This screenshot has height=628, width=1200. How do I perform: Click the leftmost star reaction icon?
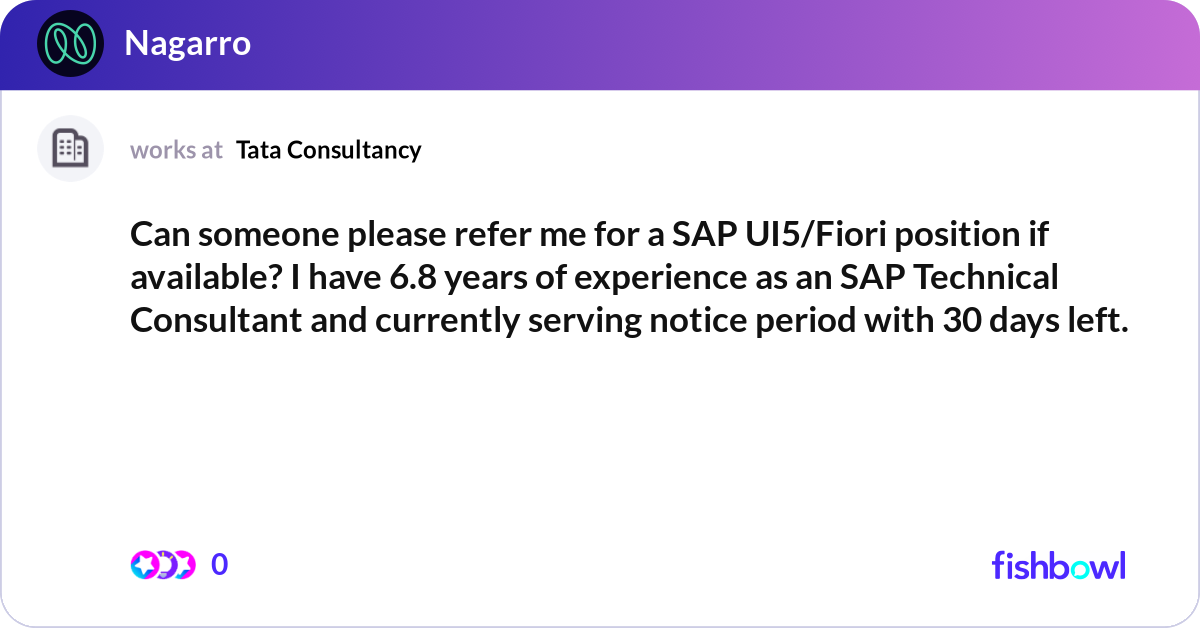(143, 565)
